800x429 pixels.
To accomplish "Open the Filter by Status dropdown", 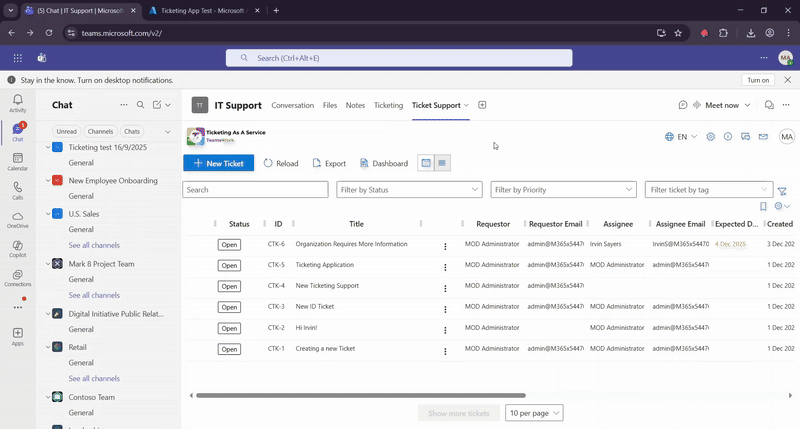I will click(x=409, y=190).
